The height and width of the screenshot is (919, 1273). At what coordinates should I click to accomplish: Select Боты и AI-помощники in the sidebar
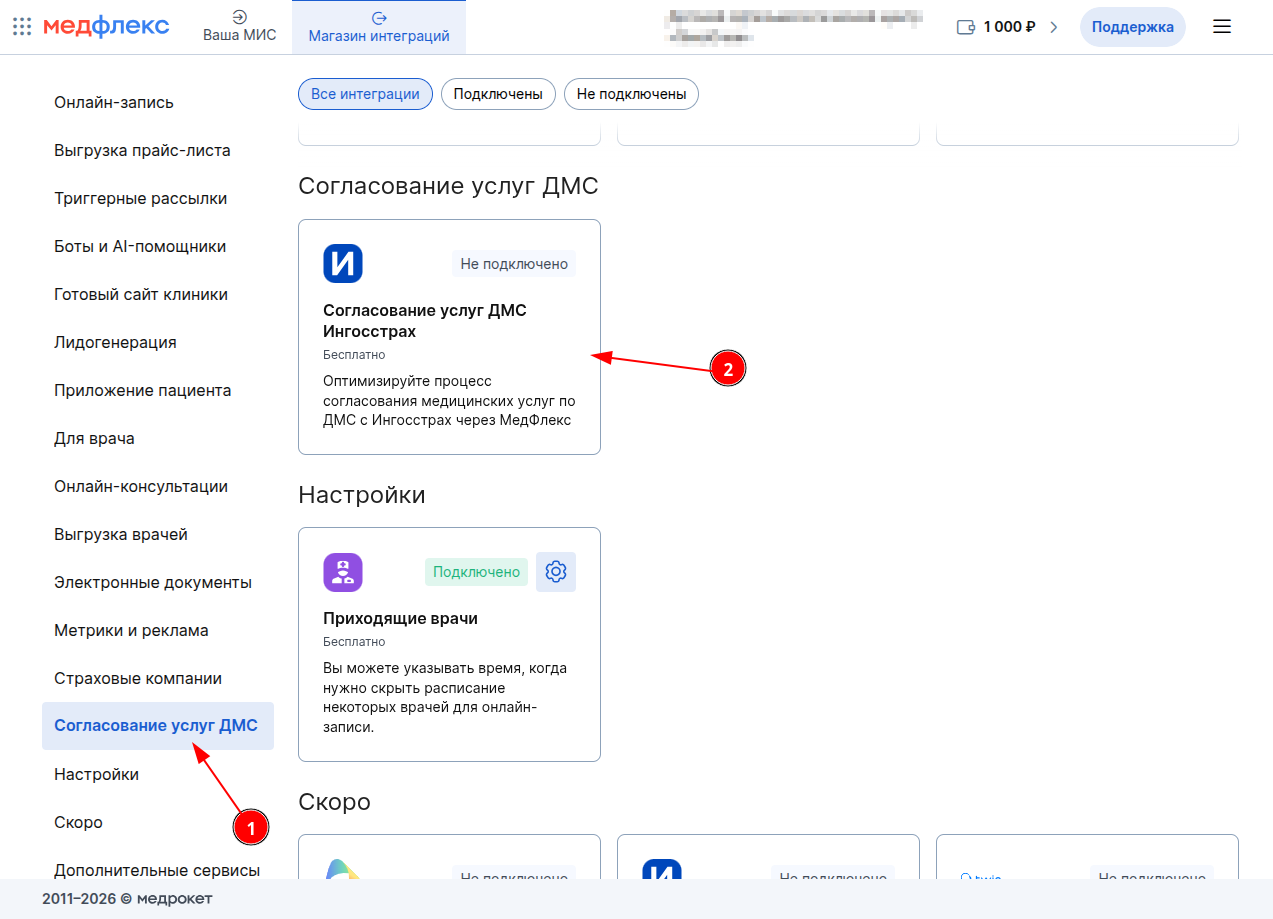click(x=140, y=246)
